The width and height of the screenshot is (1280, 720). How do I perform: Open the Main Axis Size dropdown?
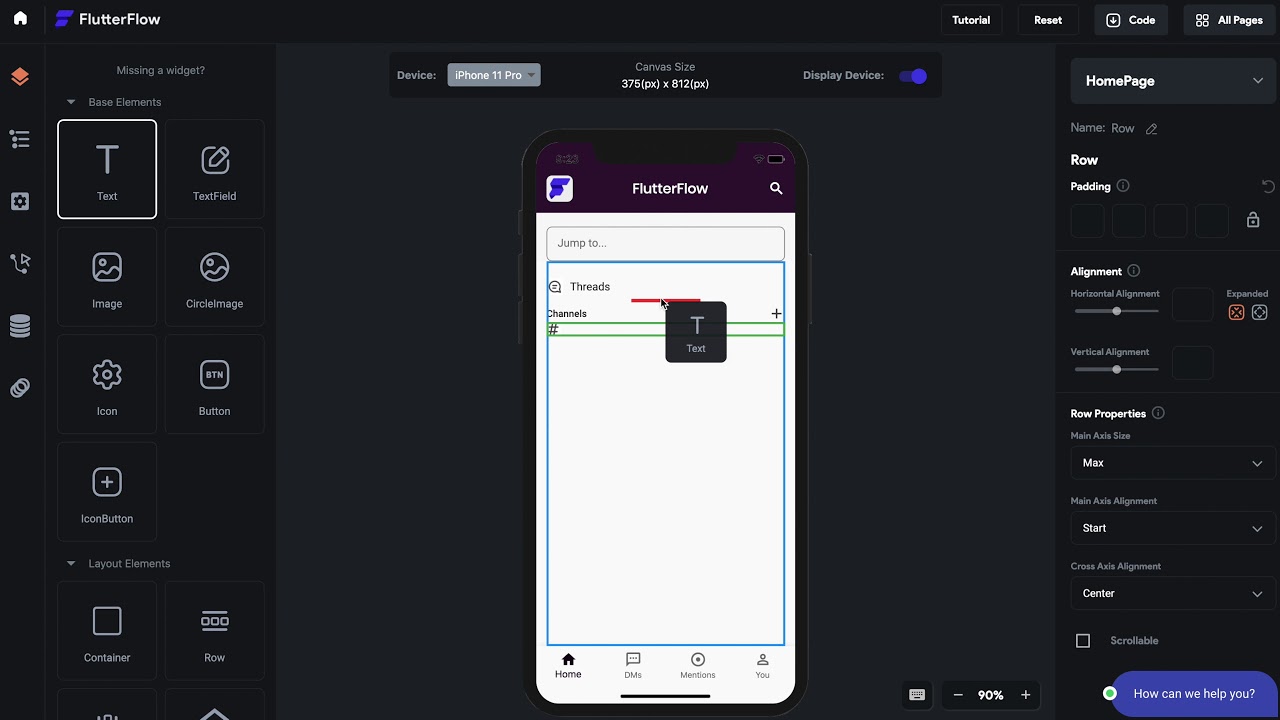point(1173,463)
